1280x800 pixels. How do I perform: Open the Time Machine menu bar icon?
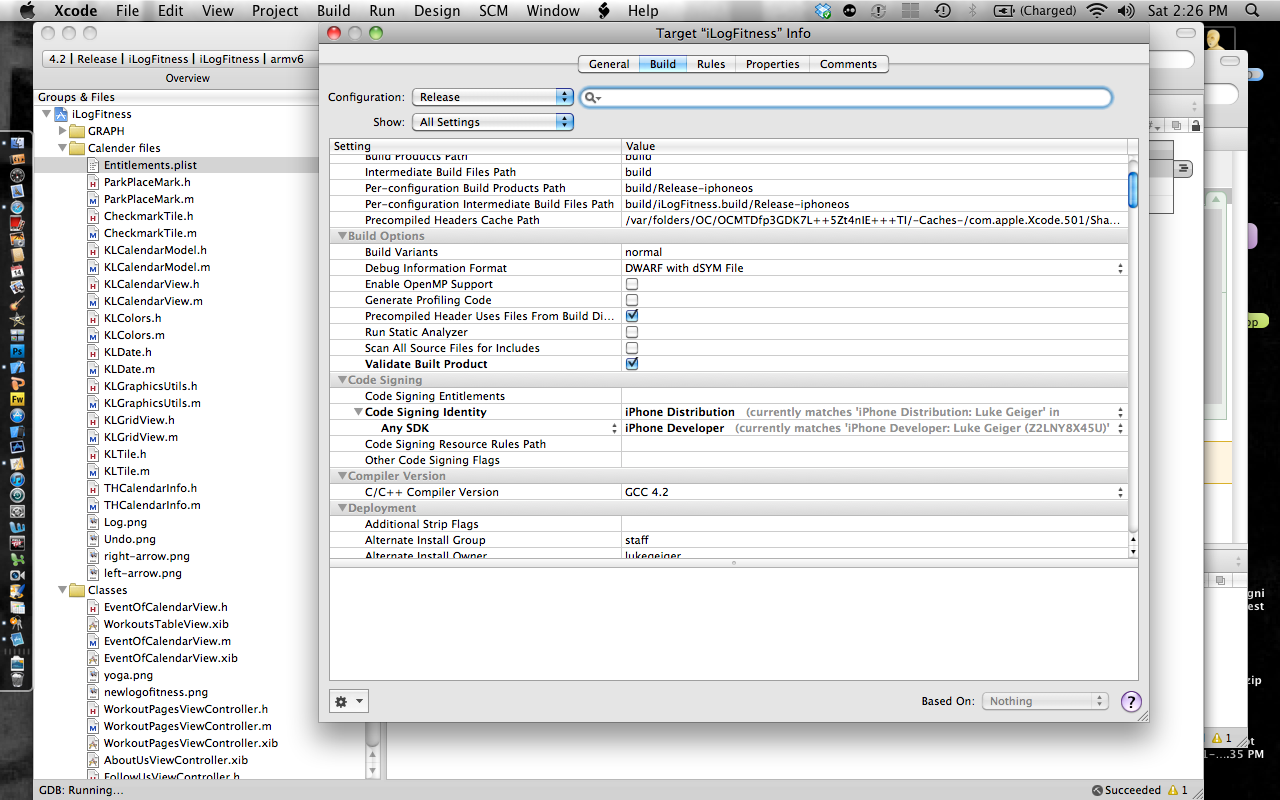[943, 11]
